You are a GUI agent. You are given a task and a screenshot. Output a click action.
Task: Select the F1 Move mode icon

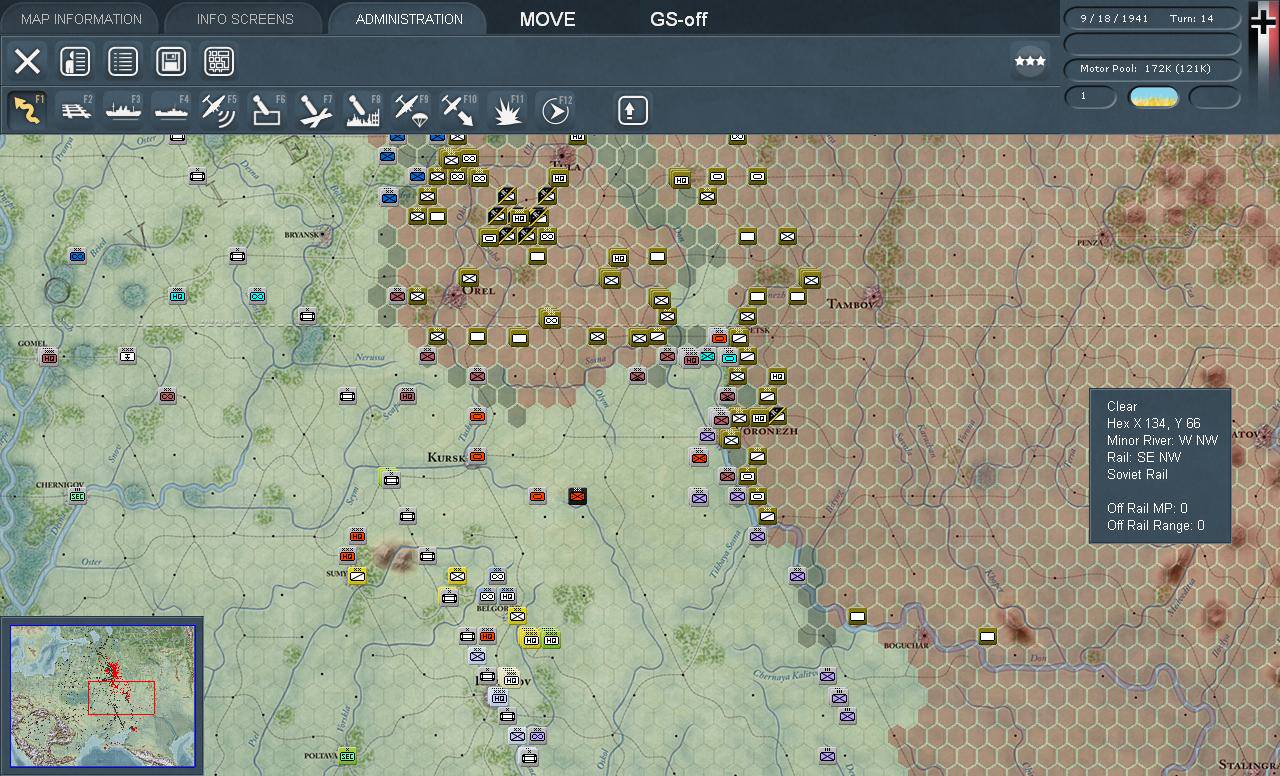27,110
